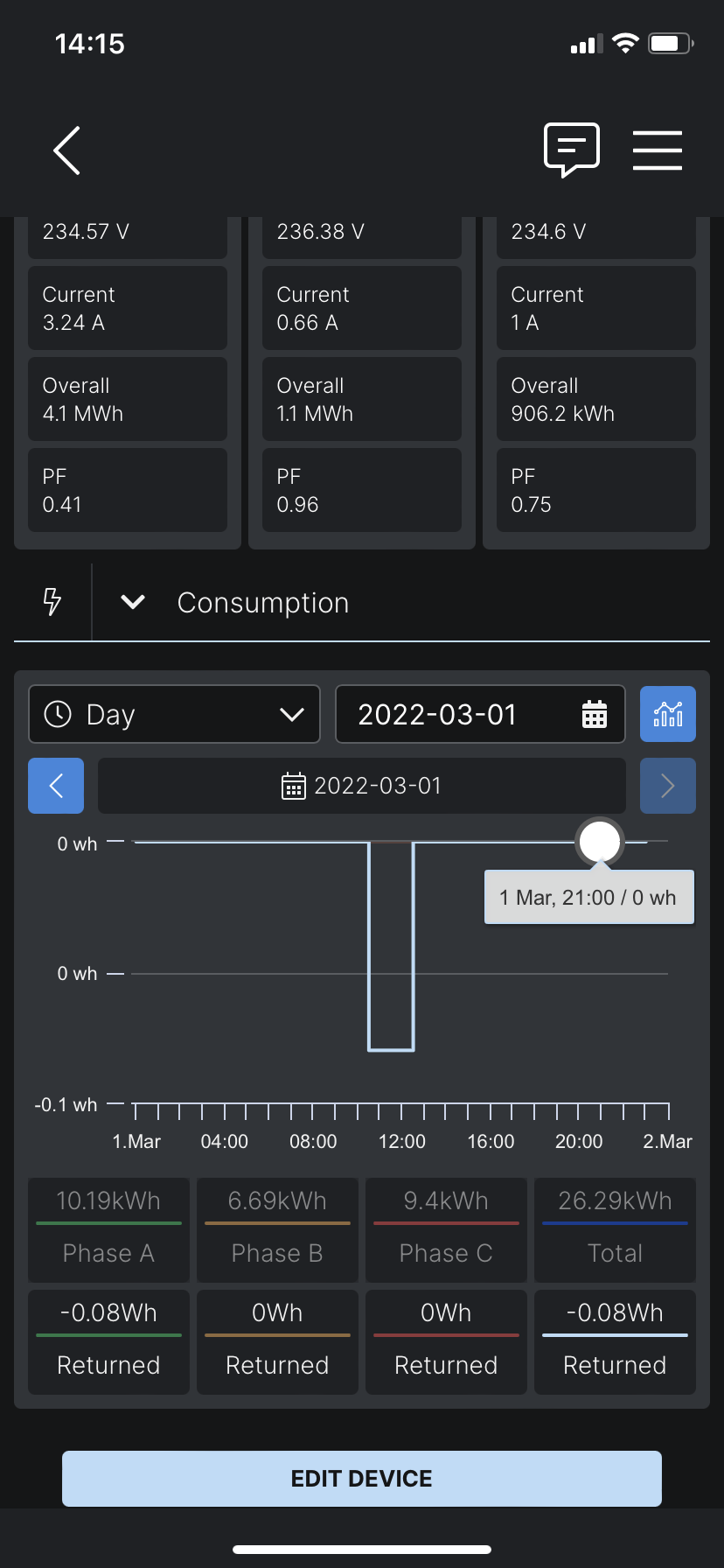Click the chart data point marker
The width and height of the screenshot is (724, 1568).
(x=600, y=842)
